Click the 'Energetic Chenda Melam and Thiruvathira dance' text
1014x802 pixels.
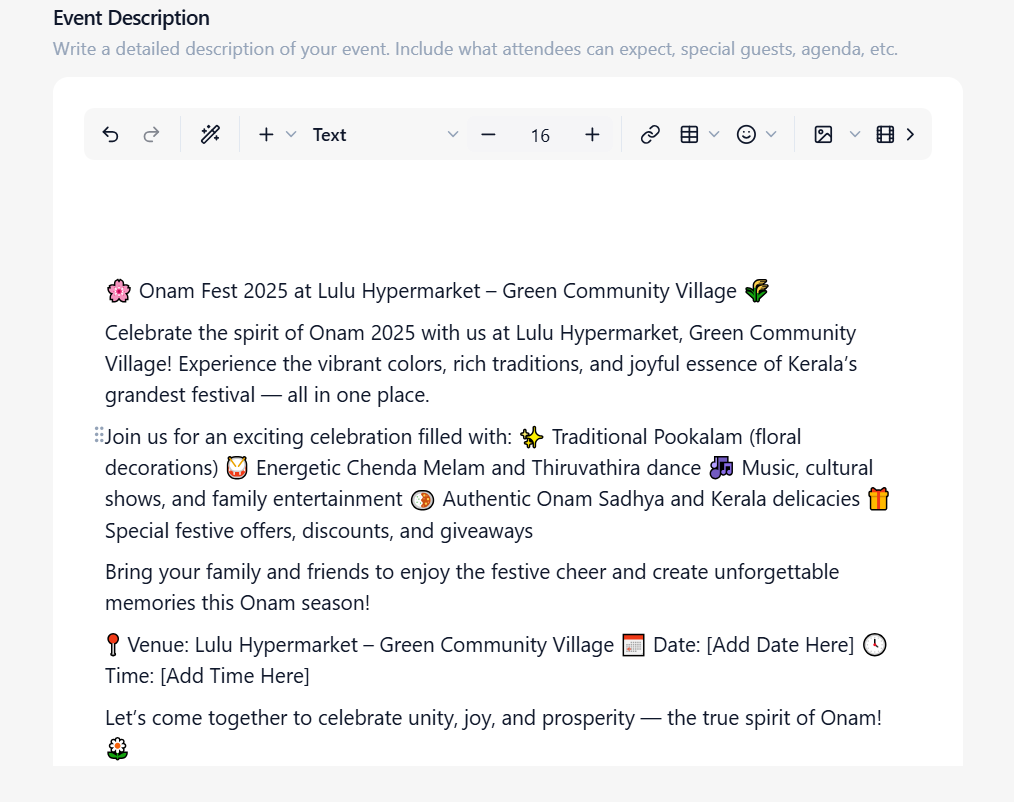(479, 468)
